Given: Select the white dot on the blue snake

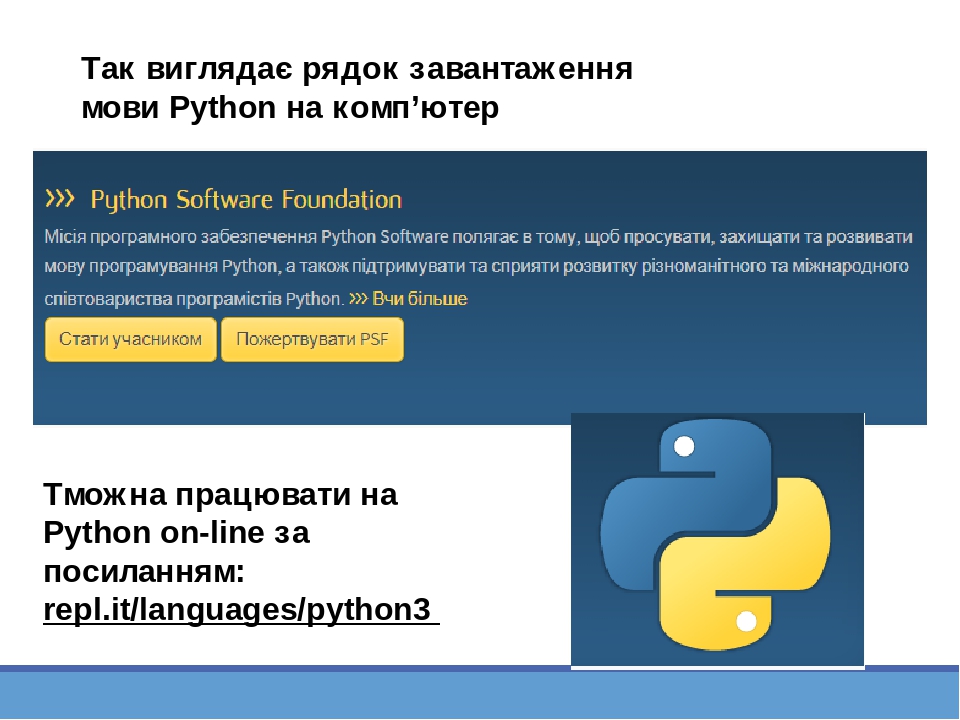Looking at the screenshot, I should coord(684,444).
